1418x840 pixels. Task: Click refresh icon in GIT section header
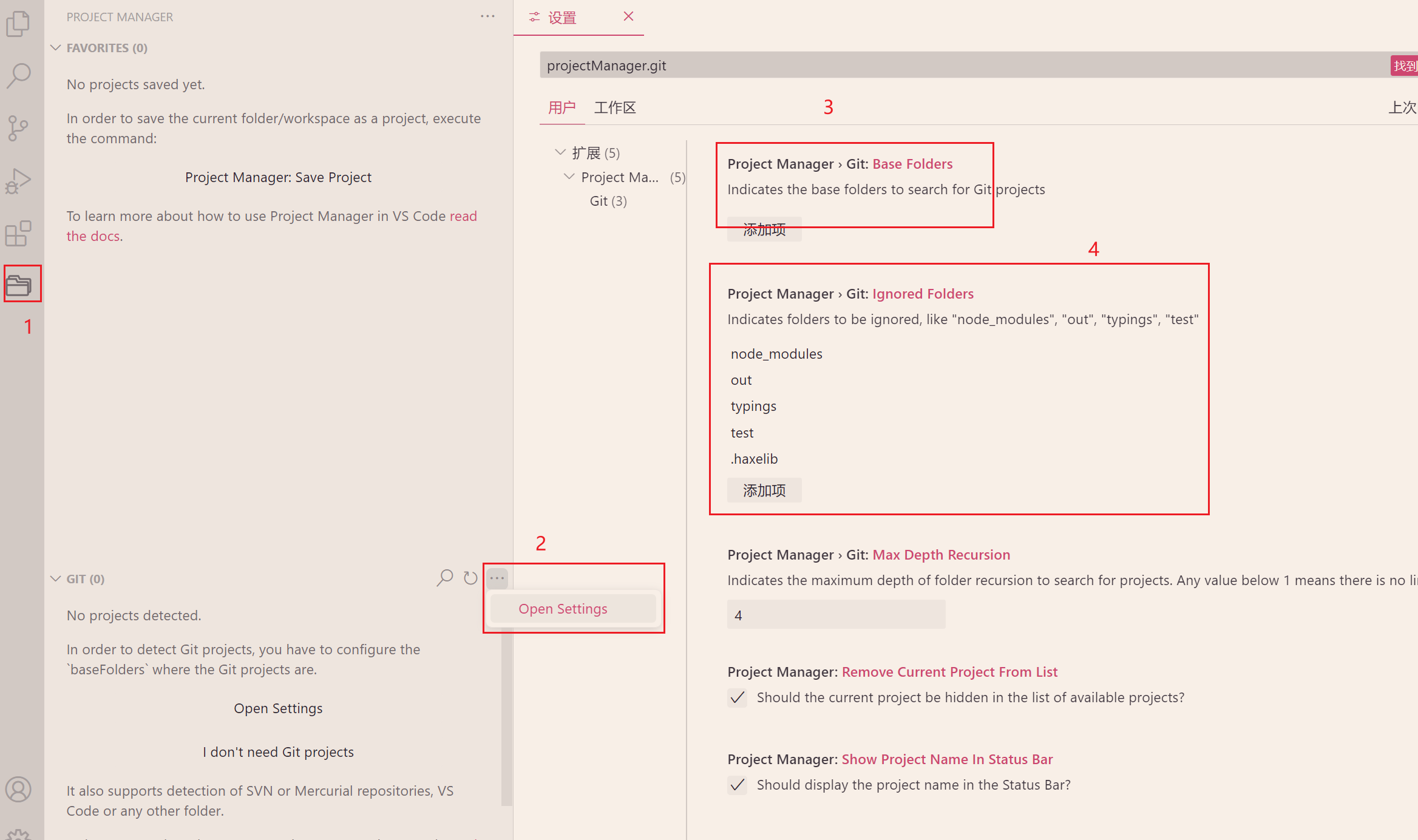coord(470,578)
